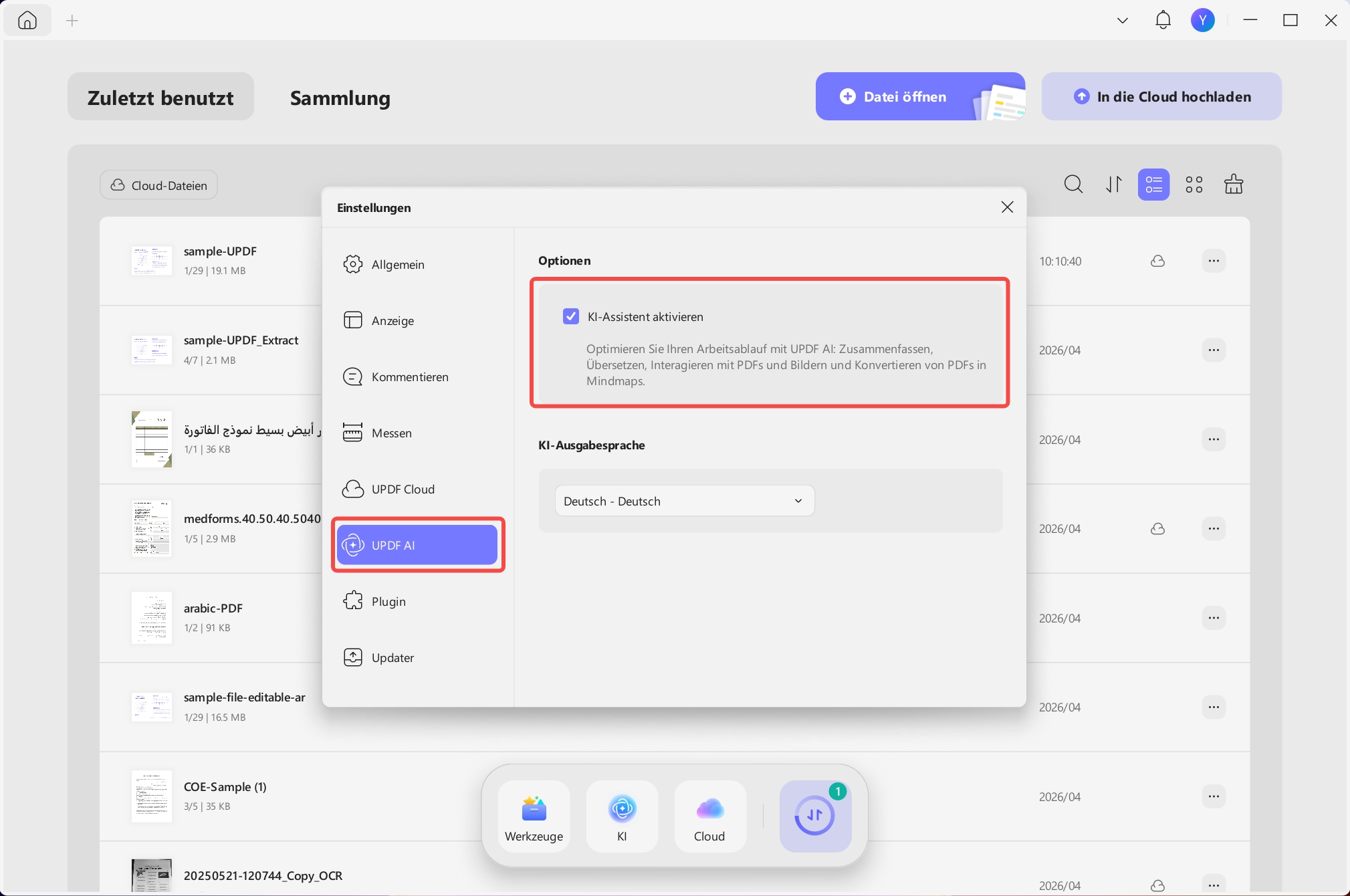
Task: Switch to Zuletzt benutzt tab
Action: pos(160,97)
